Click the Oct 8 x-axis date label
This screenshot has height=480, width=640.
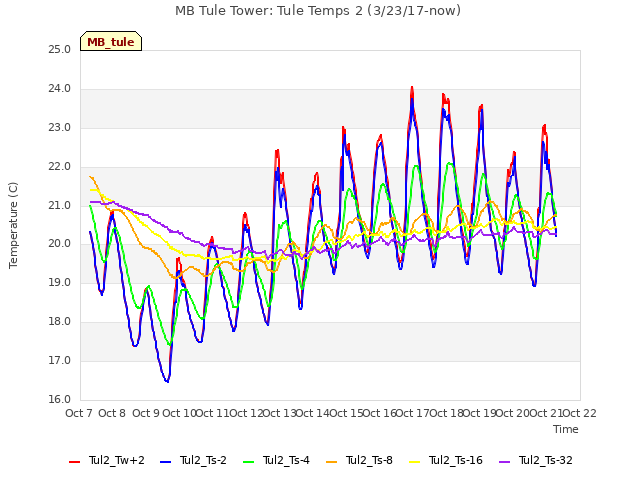click(x=112, y=413)
